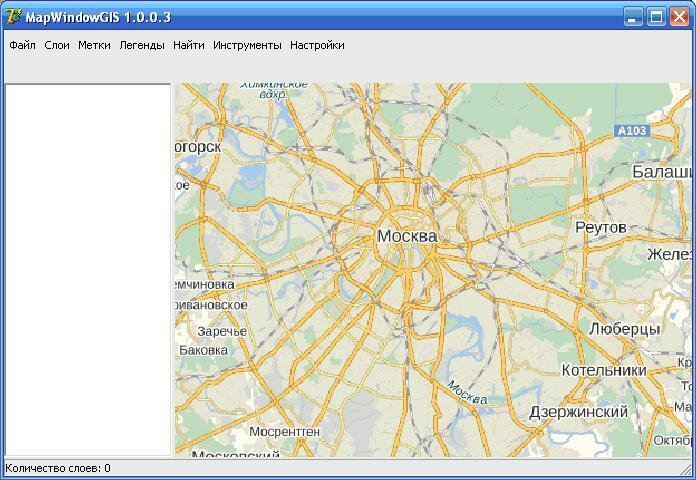The height and width of the screenshot is (480, 696).
Task: Click inside the empty layers panel
Action: coord(88,270)
